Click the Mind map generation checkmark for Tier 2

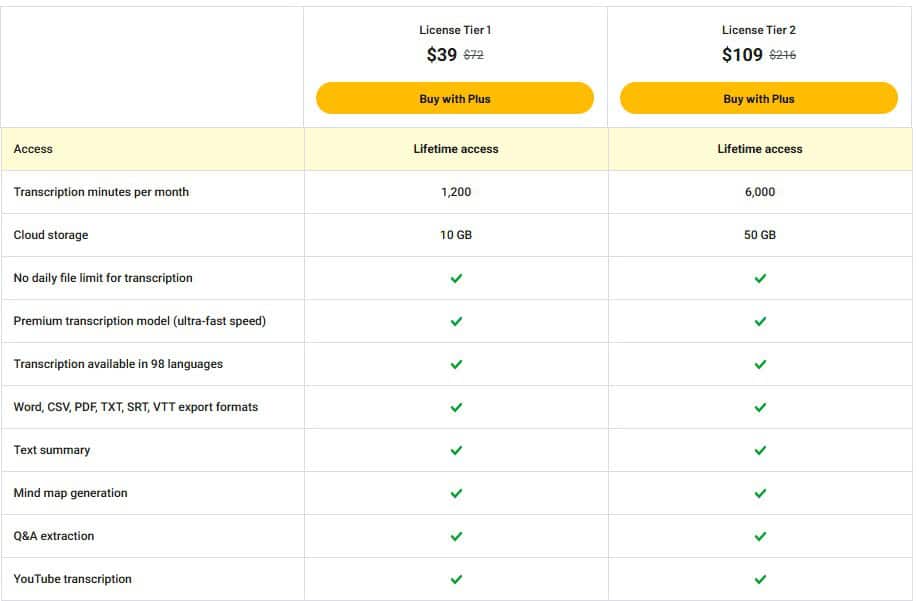(760, 493)
